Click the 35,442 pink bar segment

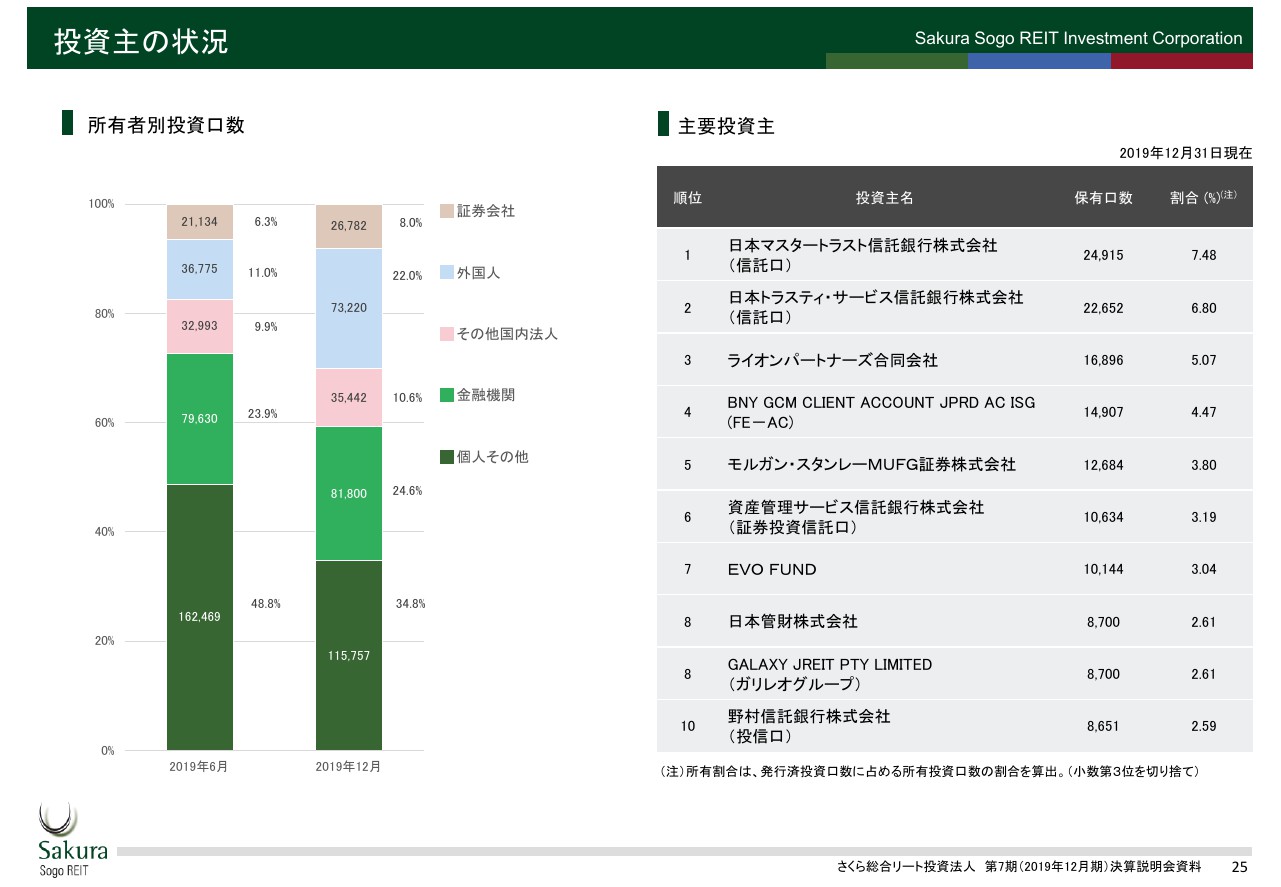click(x=349, y=398)
